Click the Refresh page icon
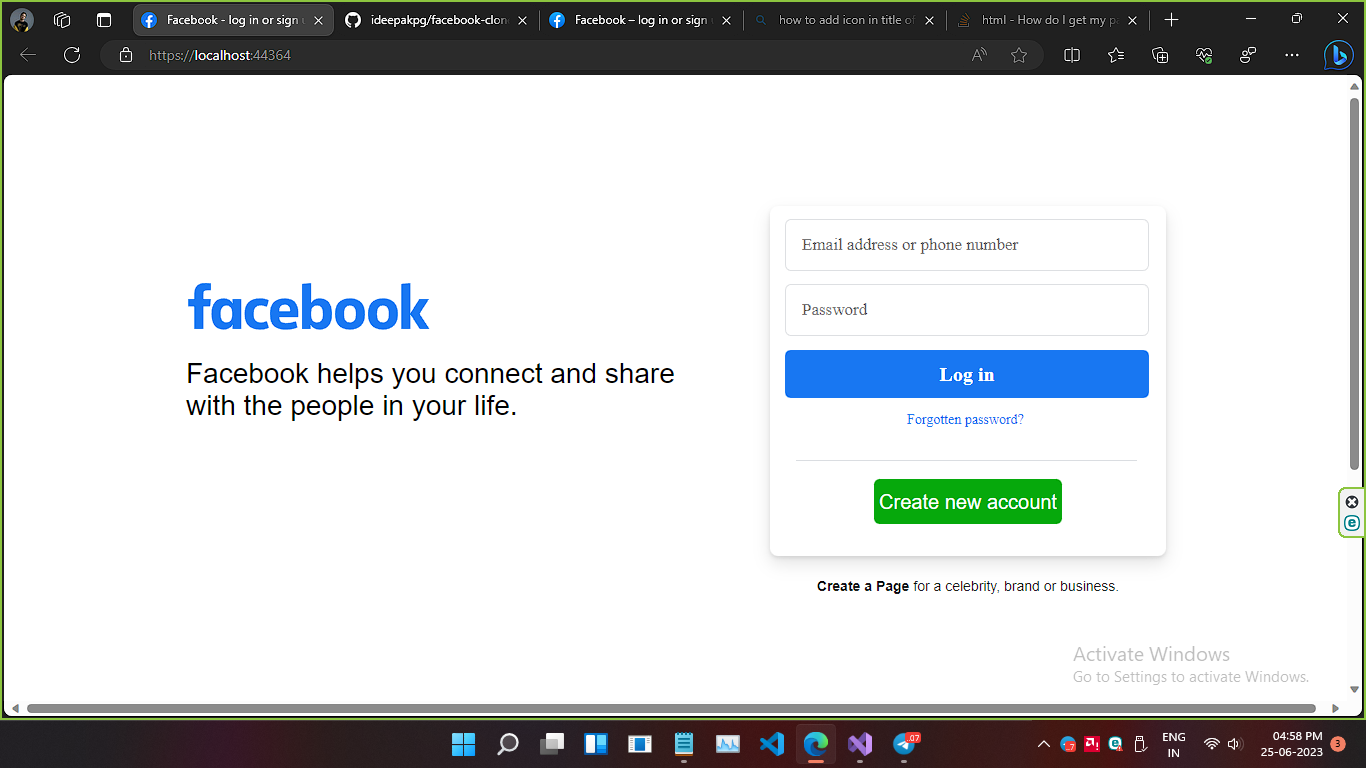 tap(71, 55)
